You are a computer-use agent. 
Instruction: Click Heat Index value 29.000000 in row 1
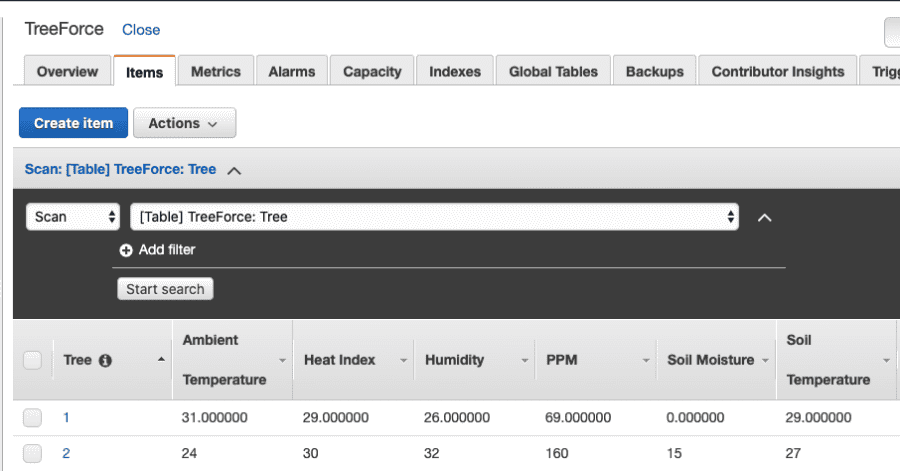click(336, 418)
